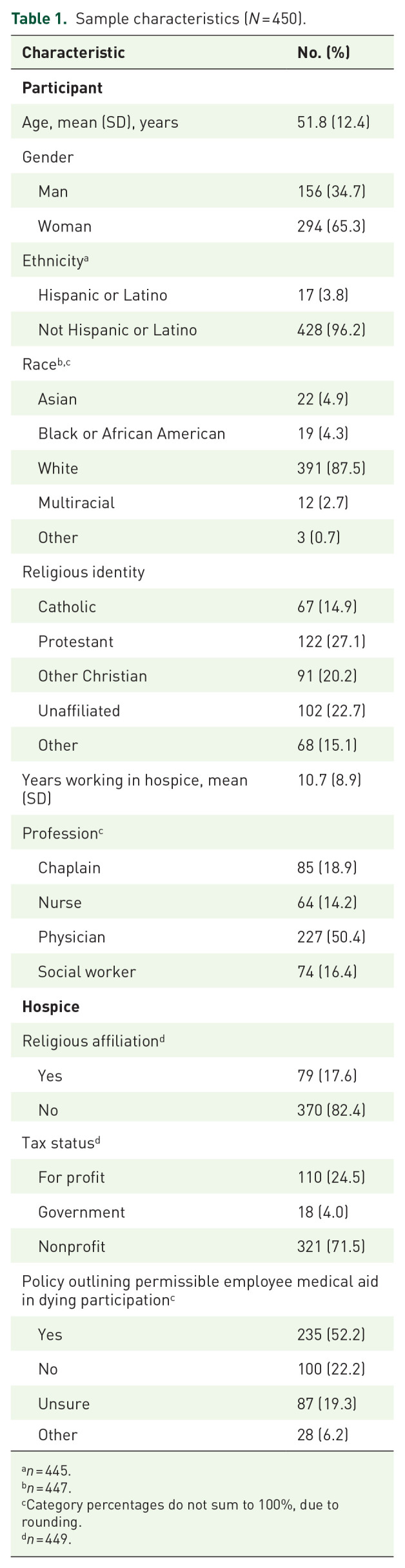
Task: Click the Woman row value 294 (65.3)
Action: 331,226
